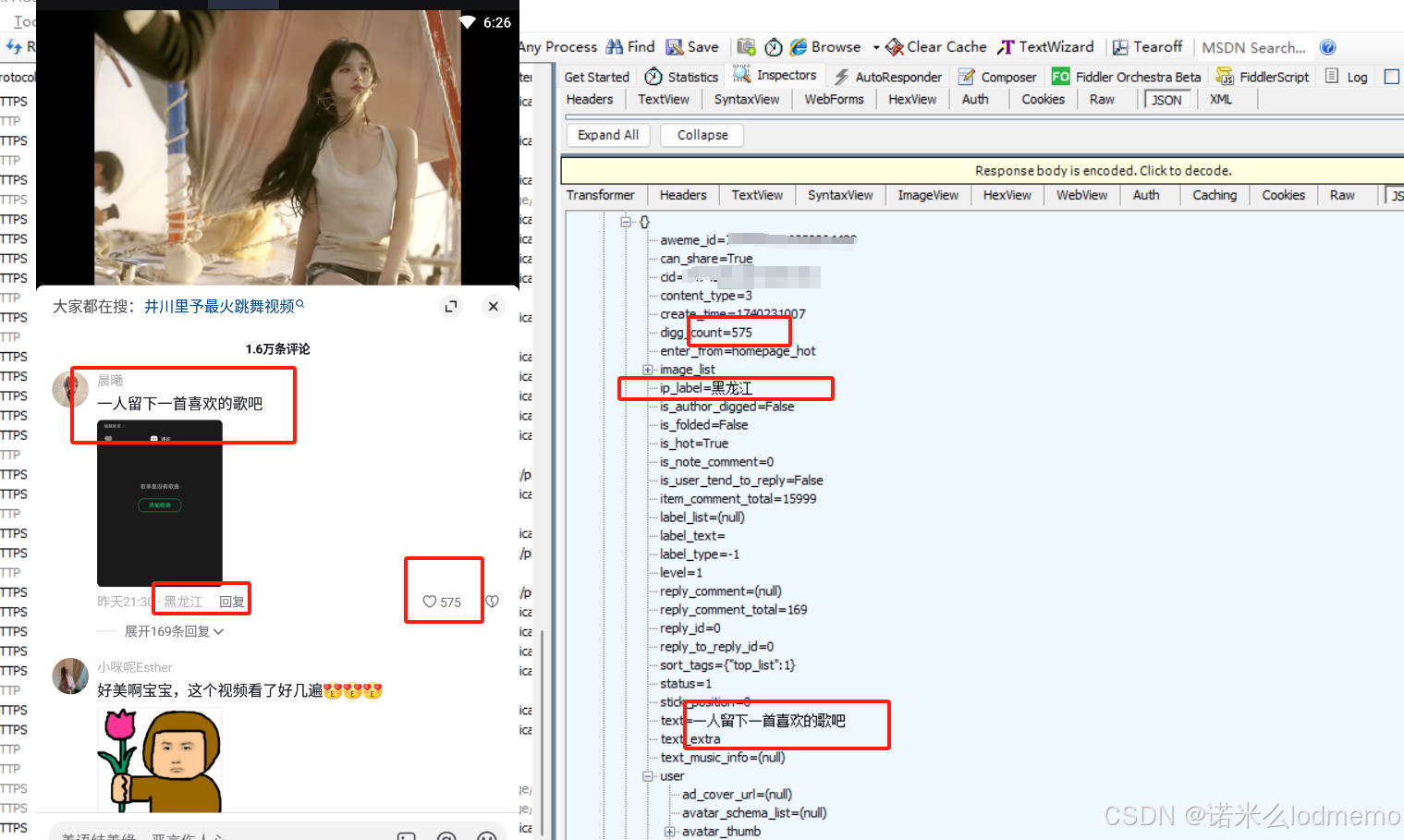Click the Find binoculars icon

tap(615, 47)
